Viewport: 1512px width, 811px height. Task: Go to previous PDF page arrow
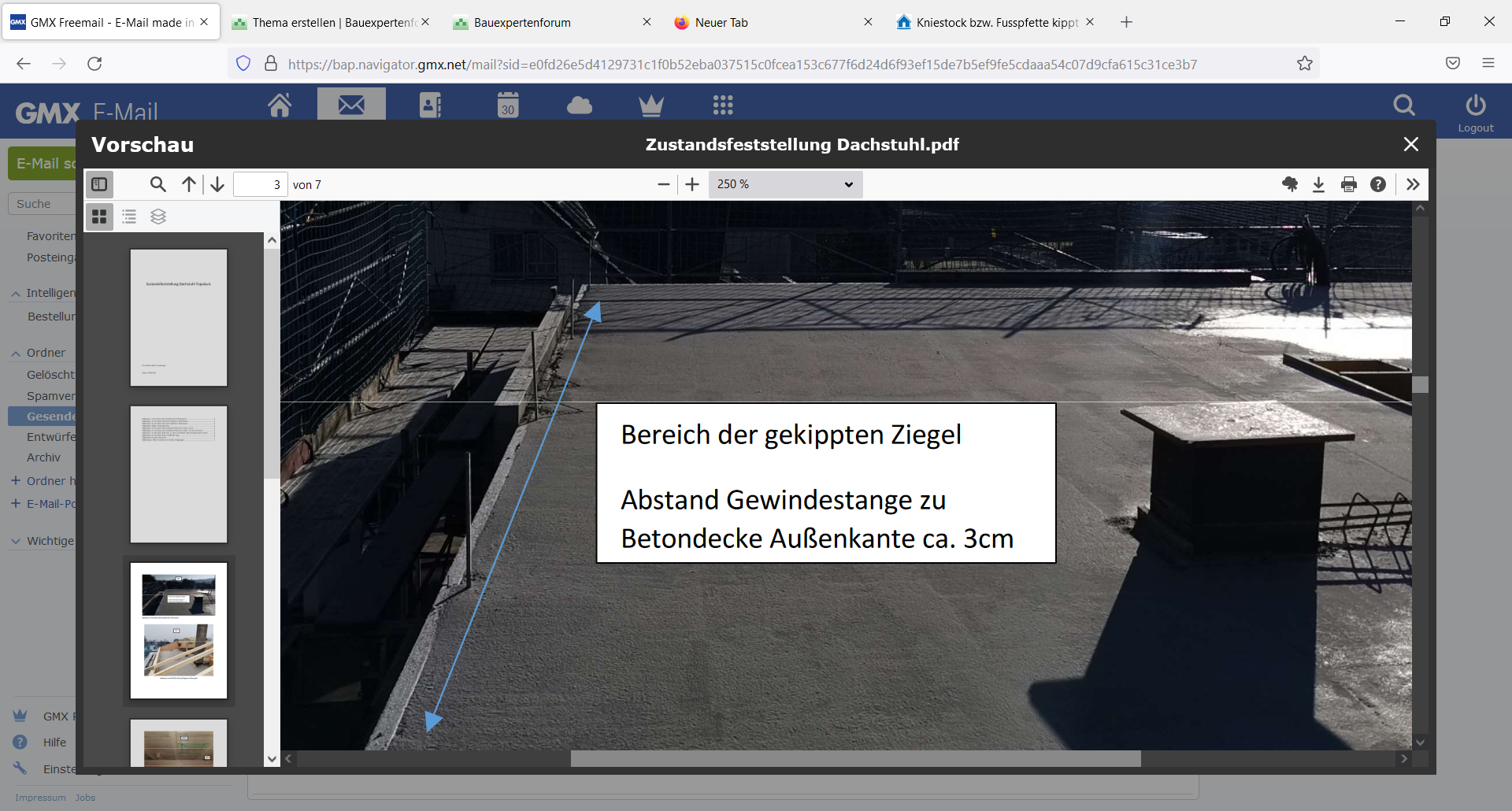click(x=189, y=184)
